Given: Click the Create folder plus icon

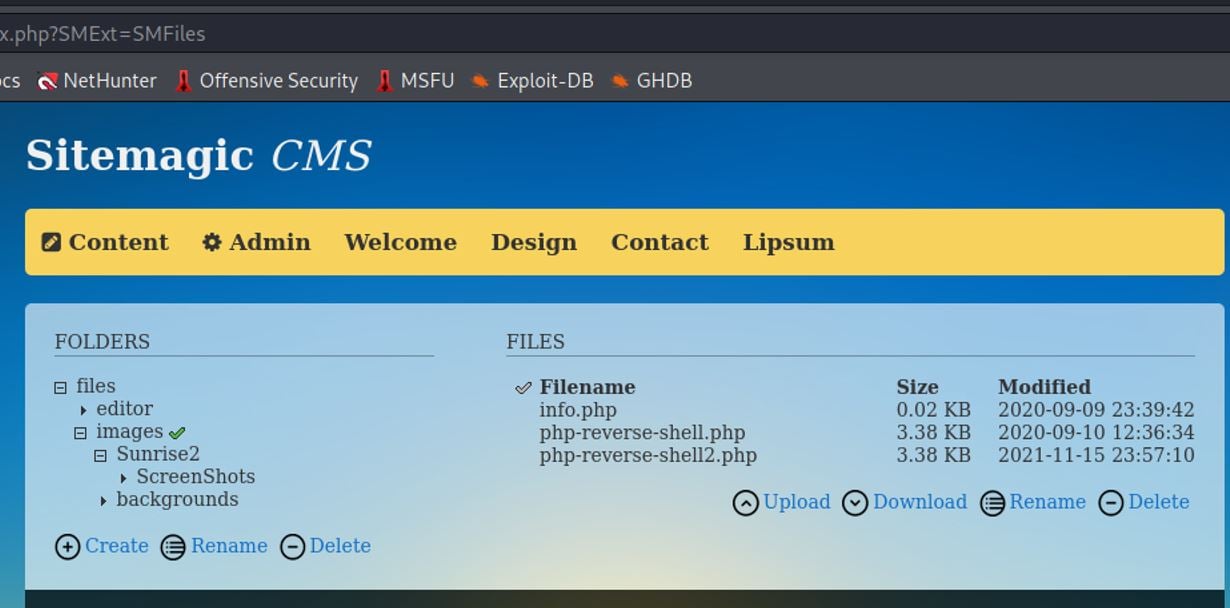Looking at the screenshot, I should [67, 547].
